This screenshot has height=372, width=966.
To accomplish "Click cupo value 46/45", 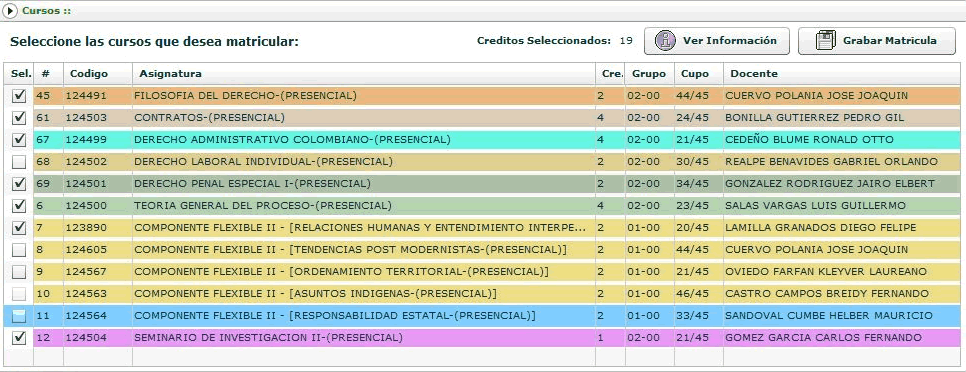I will (692, 294).
